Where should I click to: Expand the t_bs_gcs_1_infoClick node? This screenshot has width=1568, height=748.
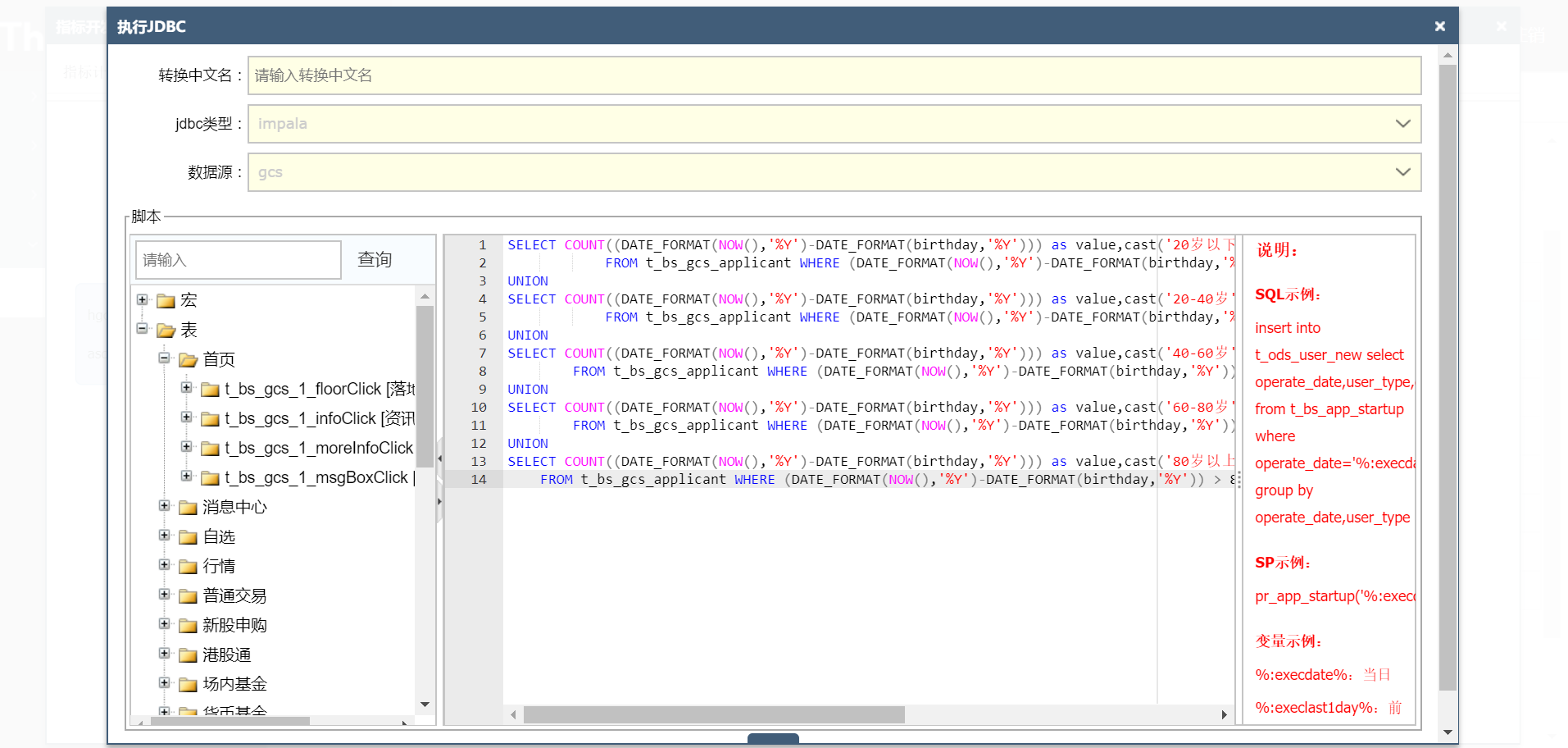[x=187, y=417]
